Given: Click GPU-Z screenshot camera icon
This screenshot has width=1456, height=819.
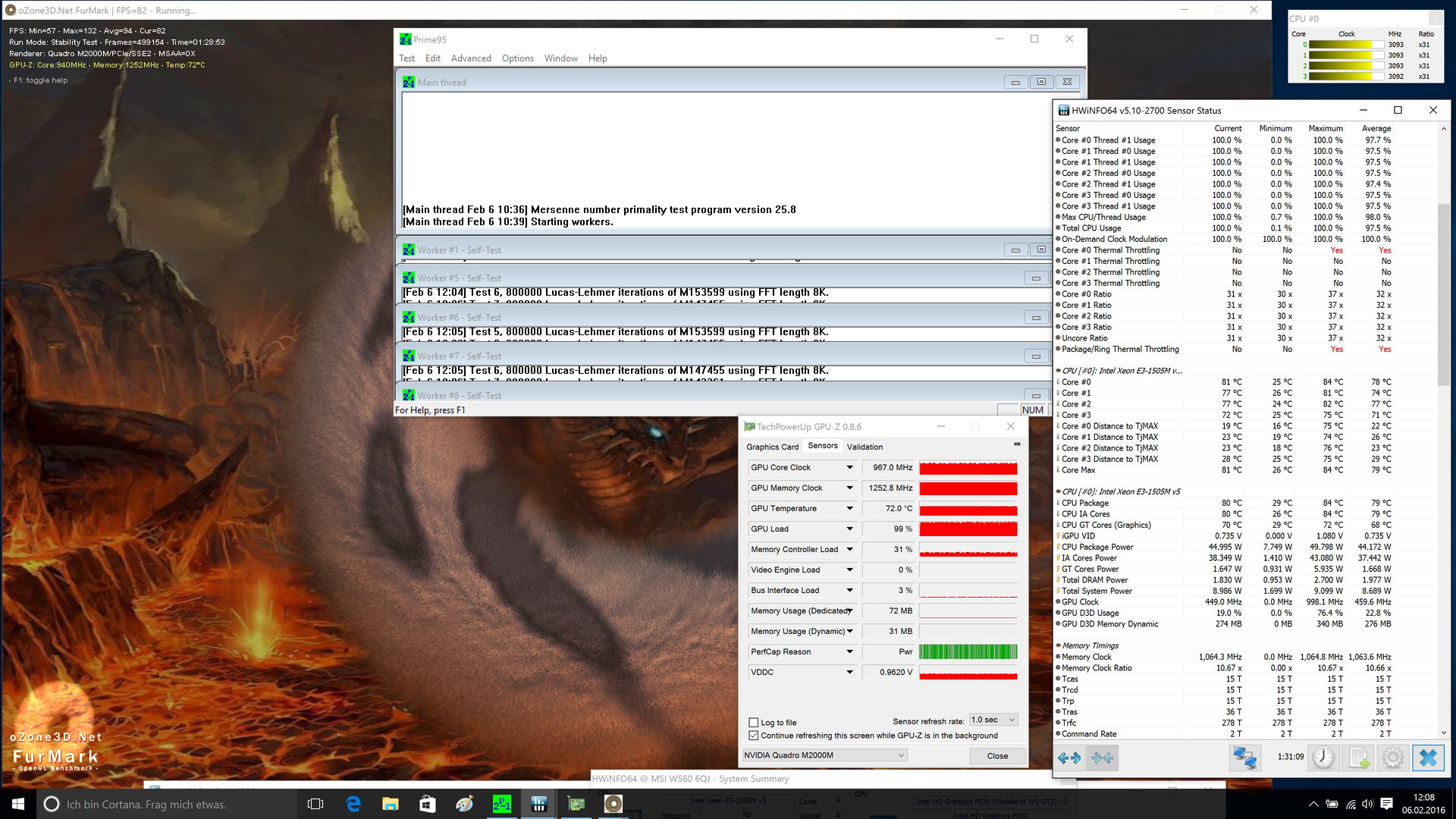Looking at the screenshot, I should [1017, 444].
